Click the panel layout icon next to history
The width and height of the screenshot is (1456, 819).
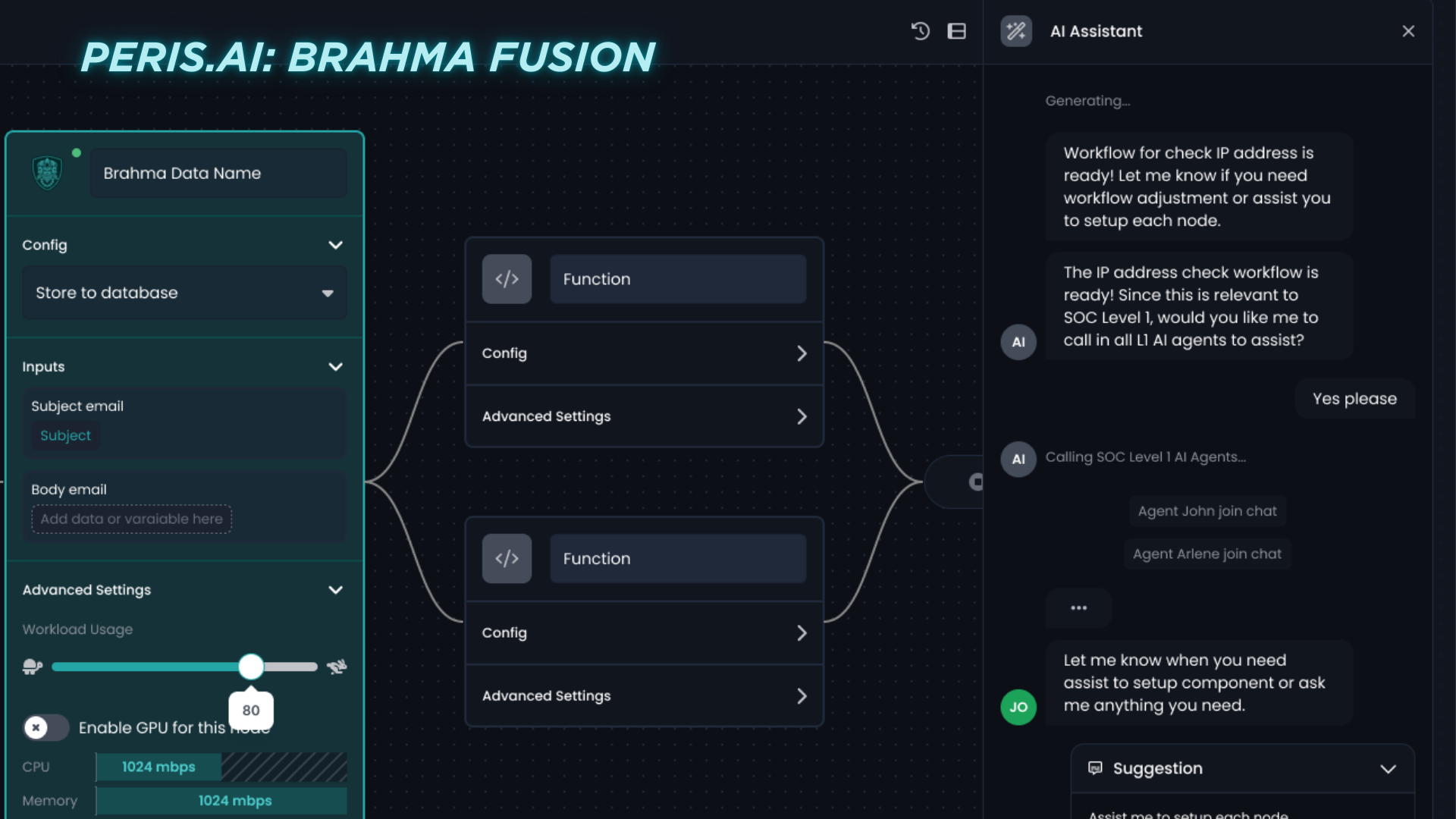coord(957,31)
